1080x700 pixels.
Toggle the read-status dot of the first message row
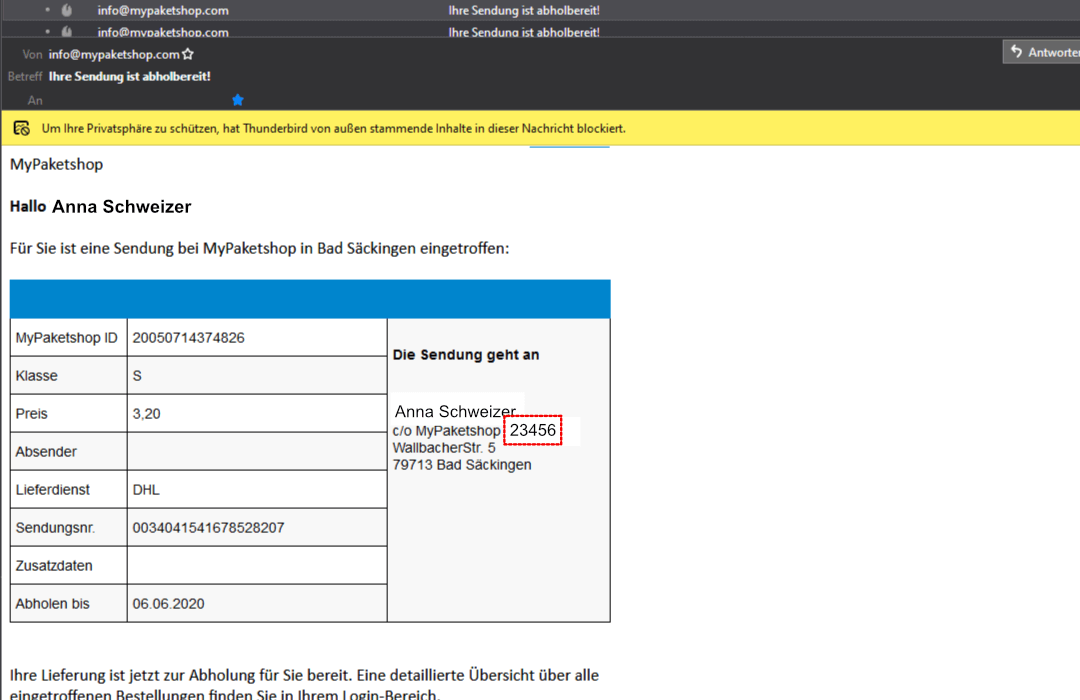click(48, 11)
